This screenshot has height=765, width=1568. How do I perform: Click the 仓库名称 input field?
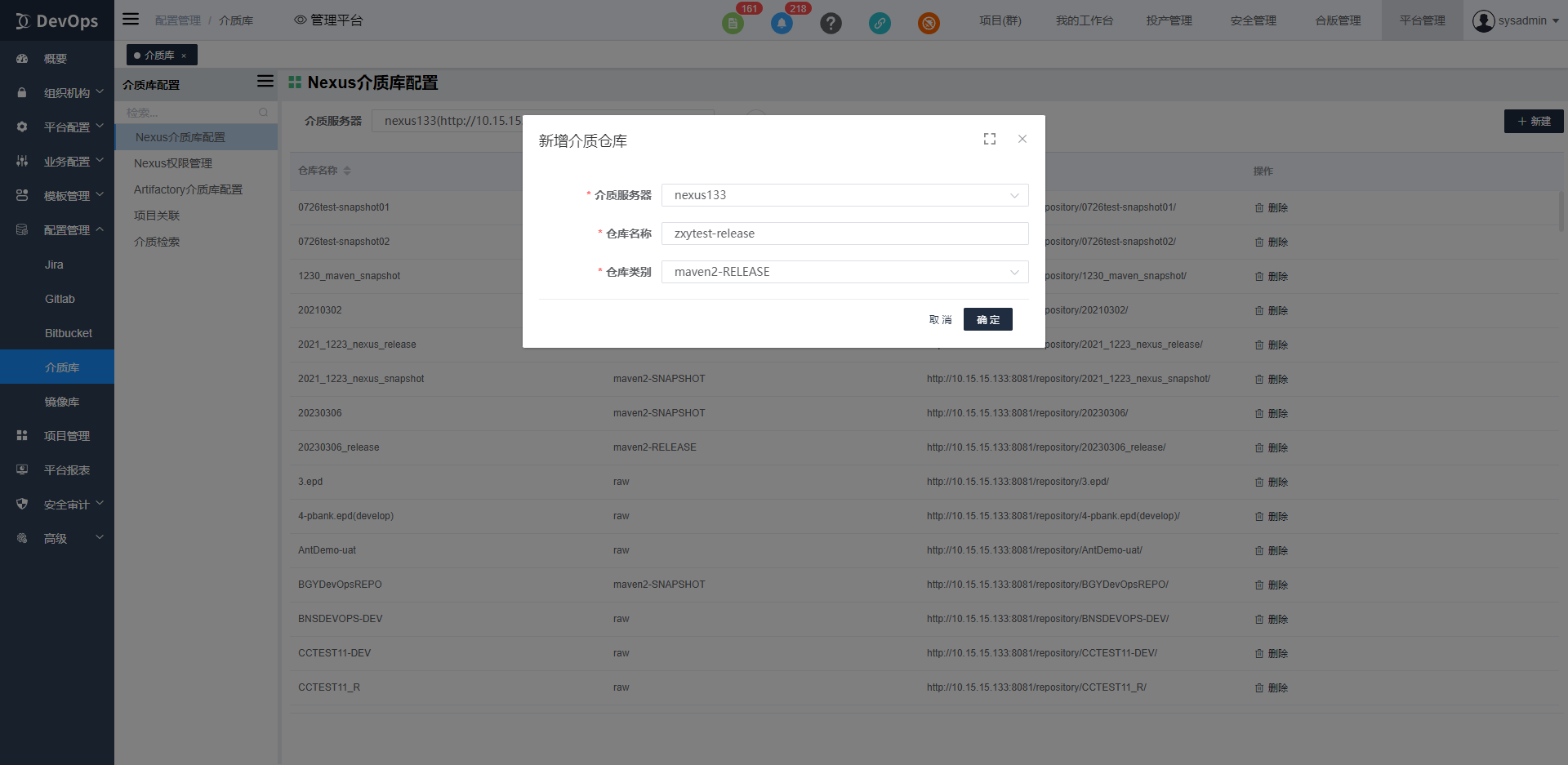click(844, 234)
